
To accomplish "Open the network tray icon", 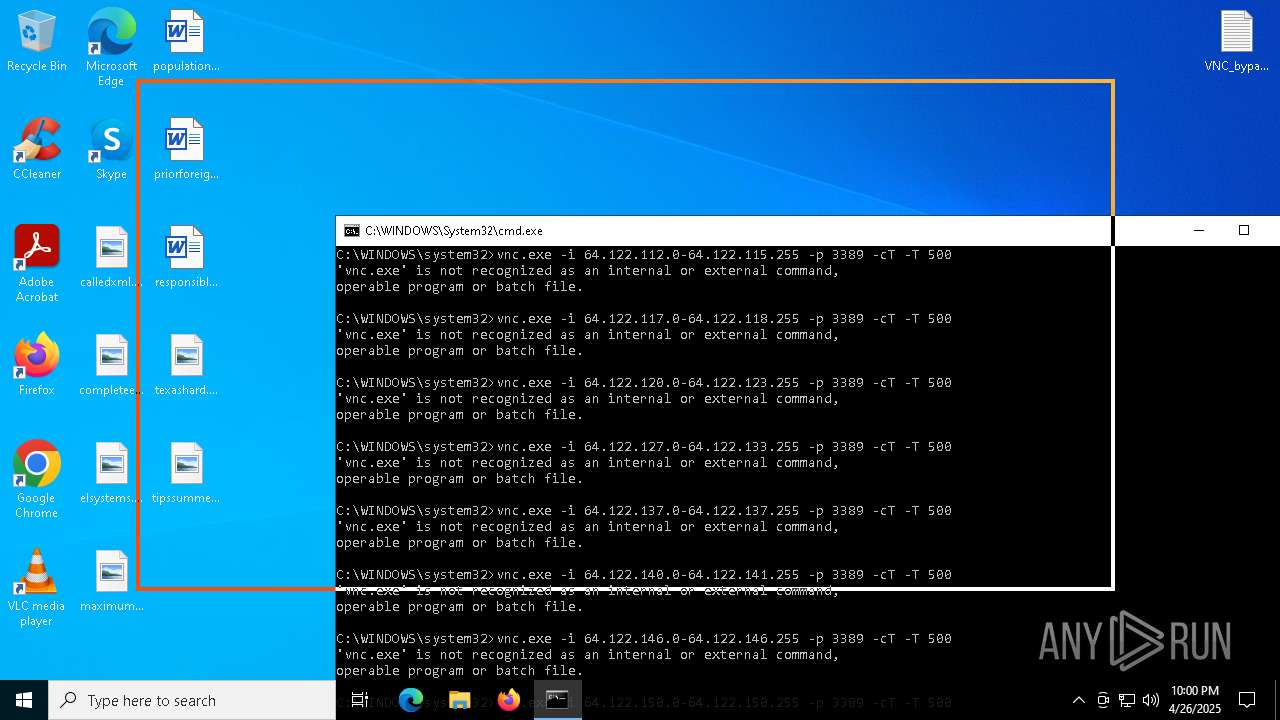I will 1127,700.
